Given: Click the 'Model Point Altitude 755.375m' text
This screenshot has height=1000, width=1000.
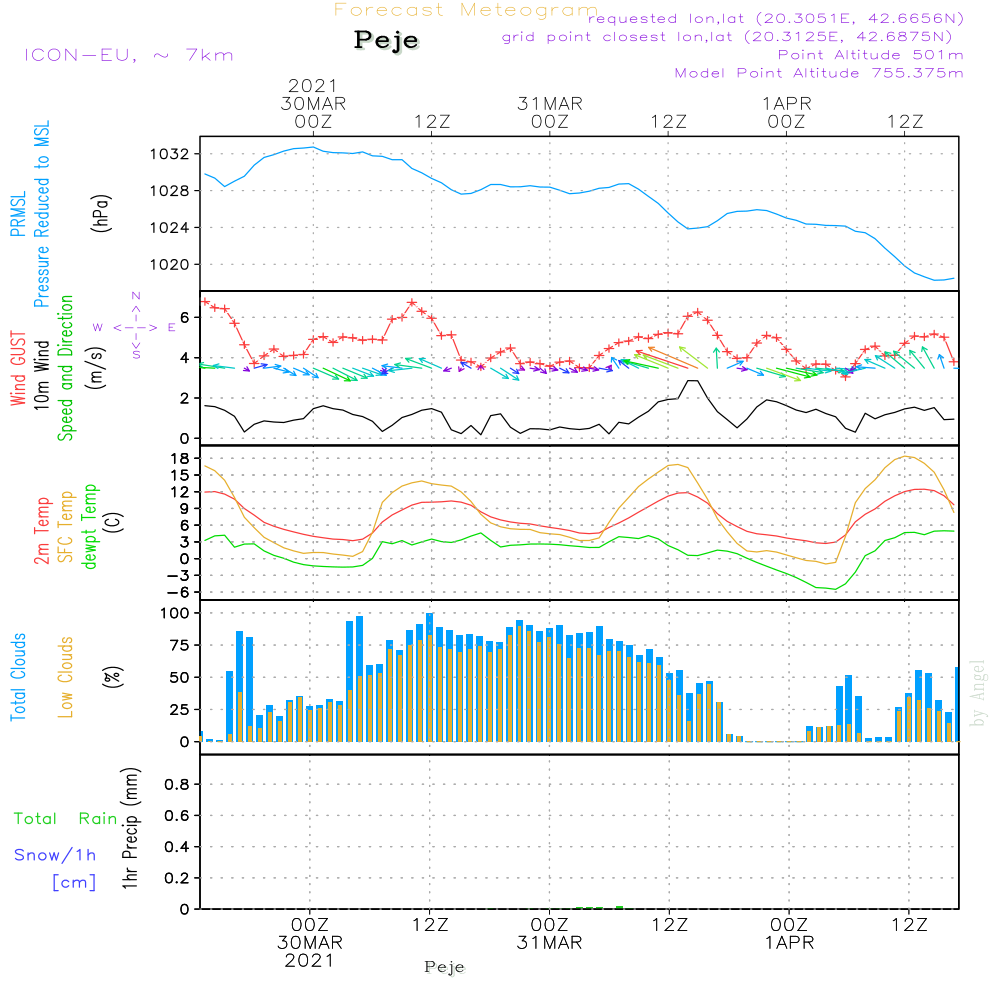Looking at the screenshot, I should pos(819,73).
